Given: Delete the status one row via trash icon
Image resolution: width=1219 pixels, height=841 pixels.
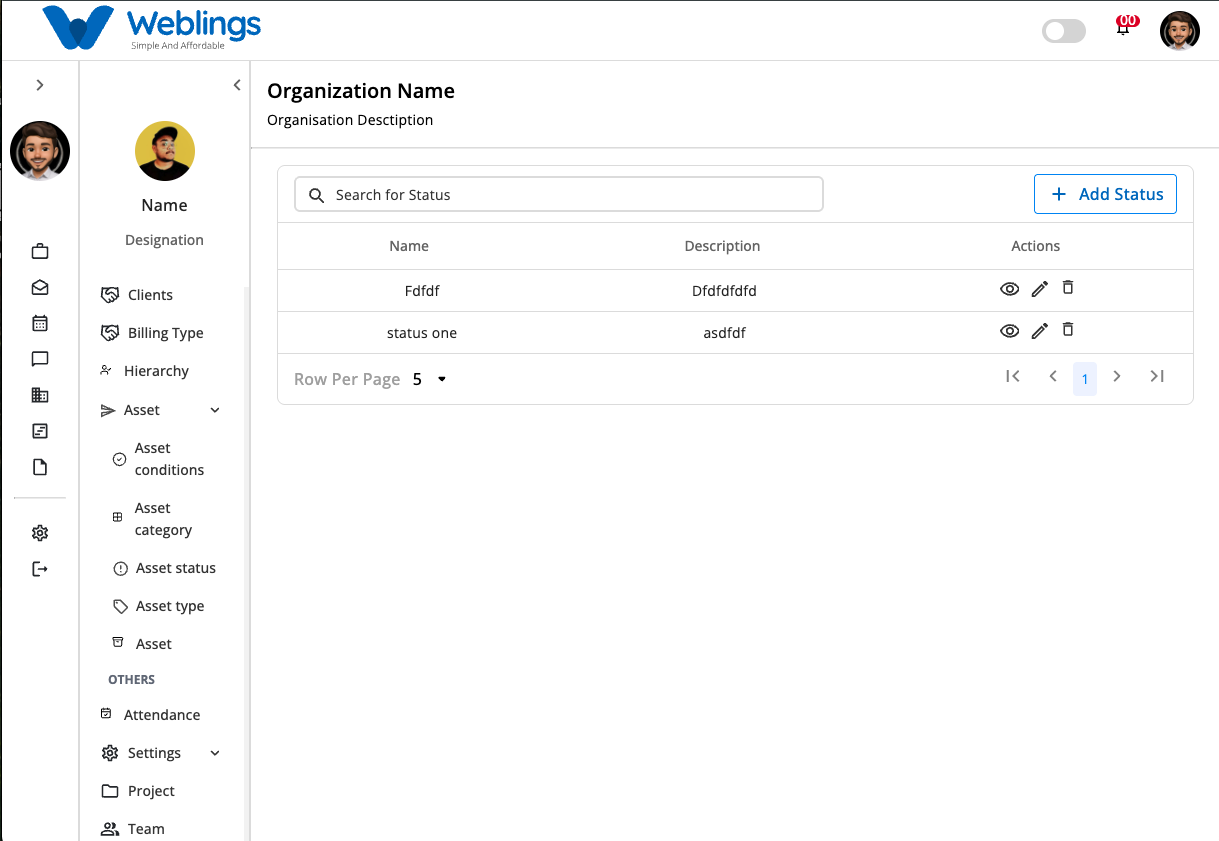Looking at the screenshot, I should click(1068, 330).
